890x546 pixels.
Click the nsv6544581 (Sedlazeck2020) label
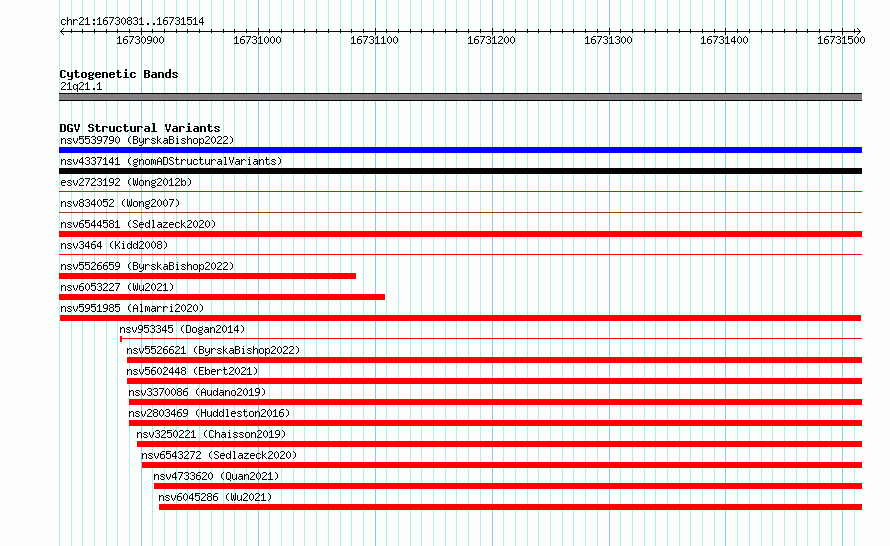[x=138, y=224]
